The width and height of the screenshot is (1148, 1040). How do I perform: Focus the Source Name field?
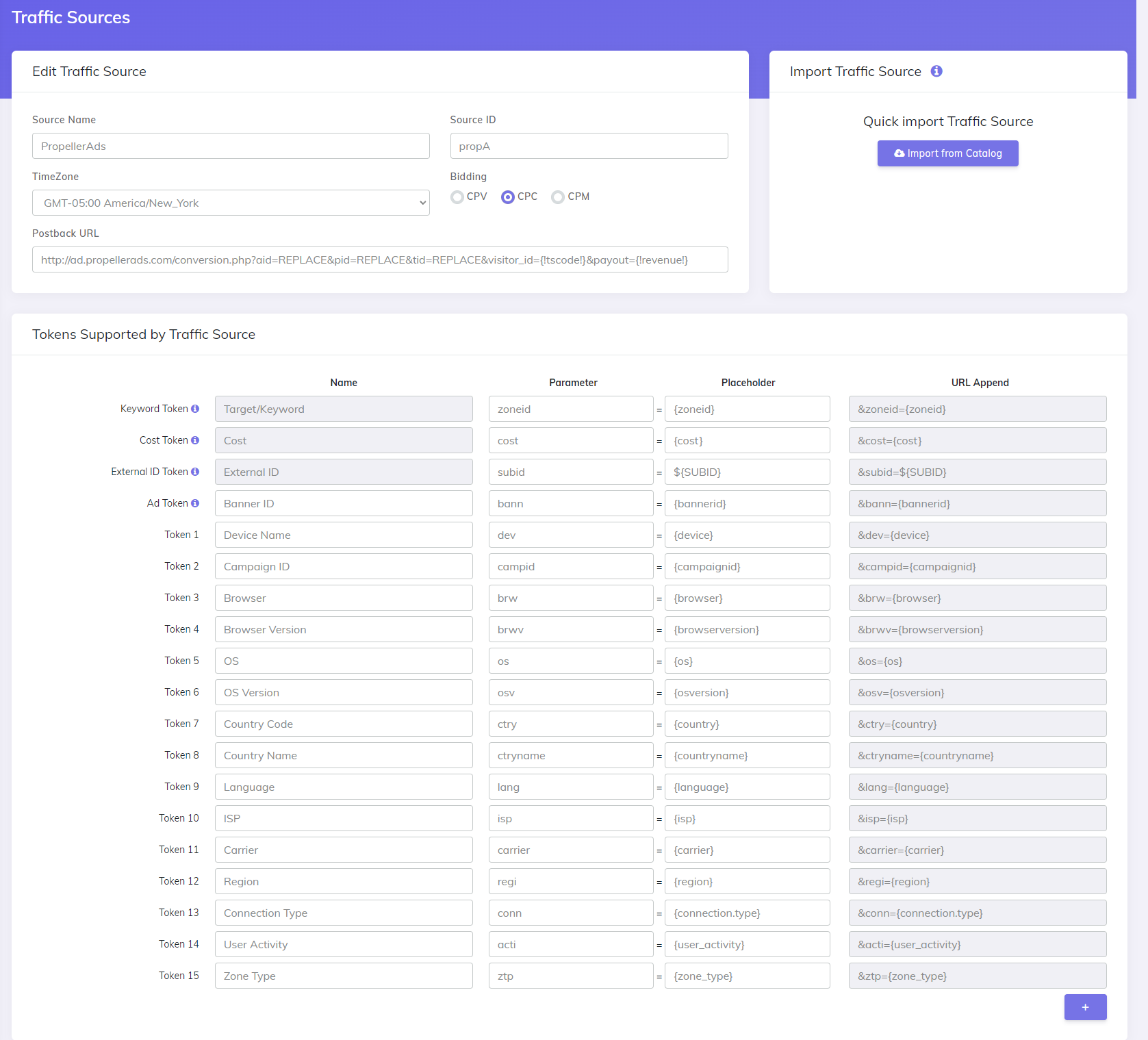click(231, 146)
